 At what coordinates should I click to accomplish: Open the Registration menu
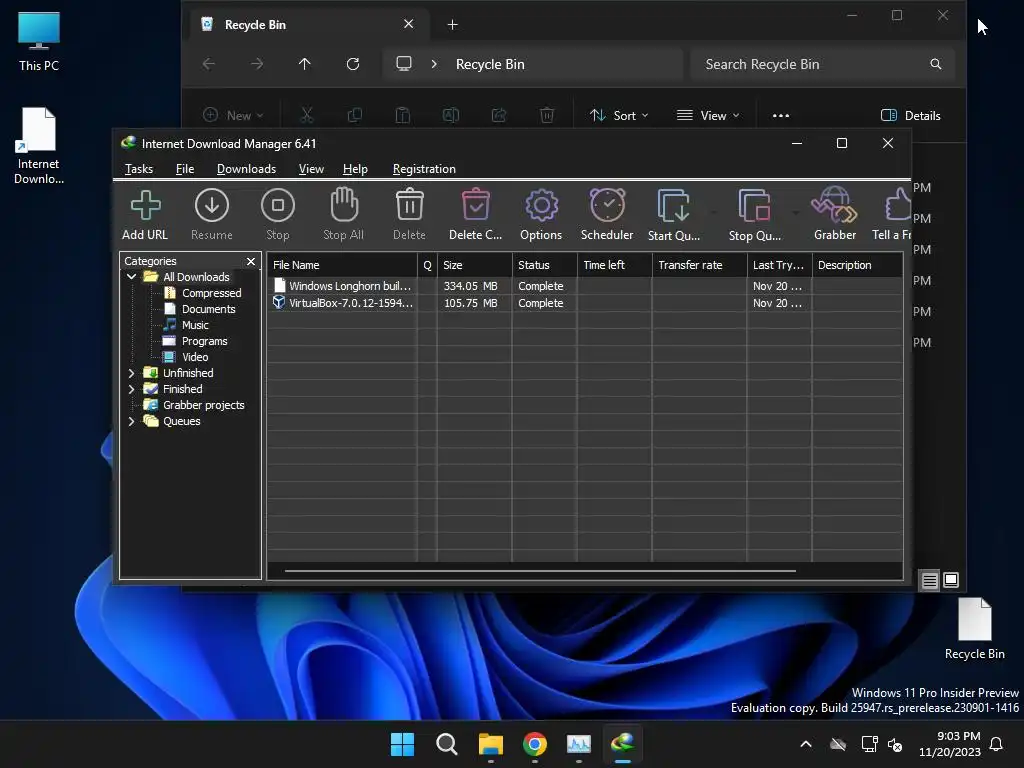(424, 169)
